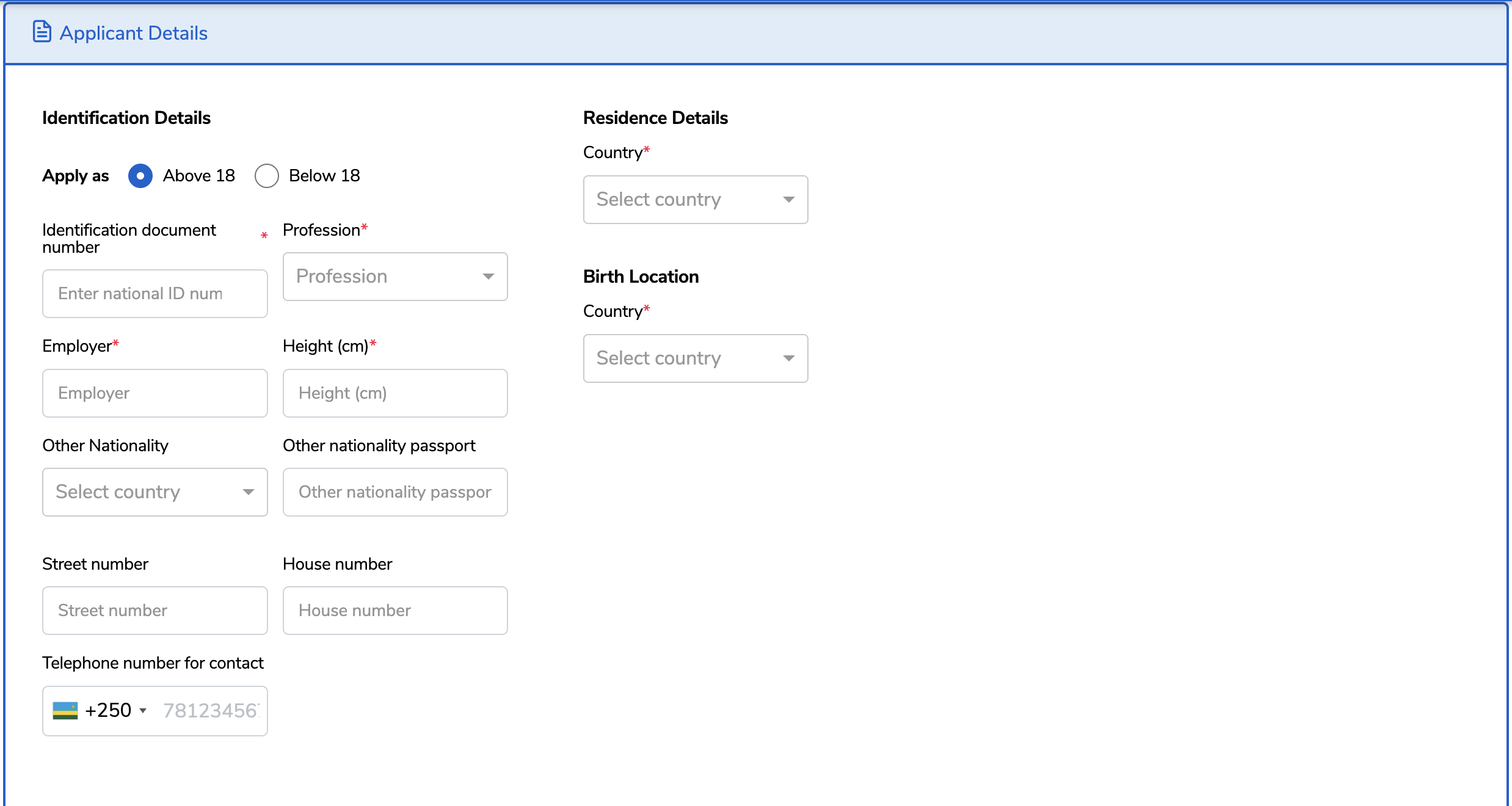
Task: Click the Profession dropdown arrow icon
Action: tap(488, 277)
